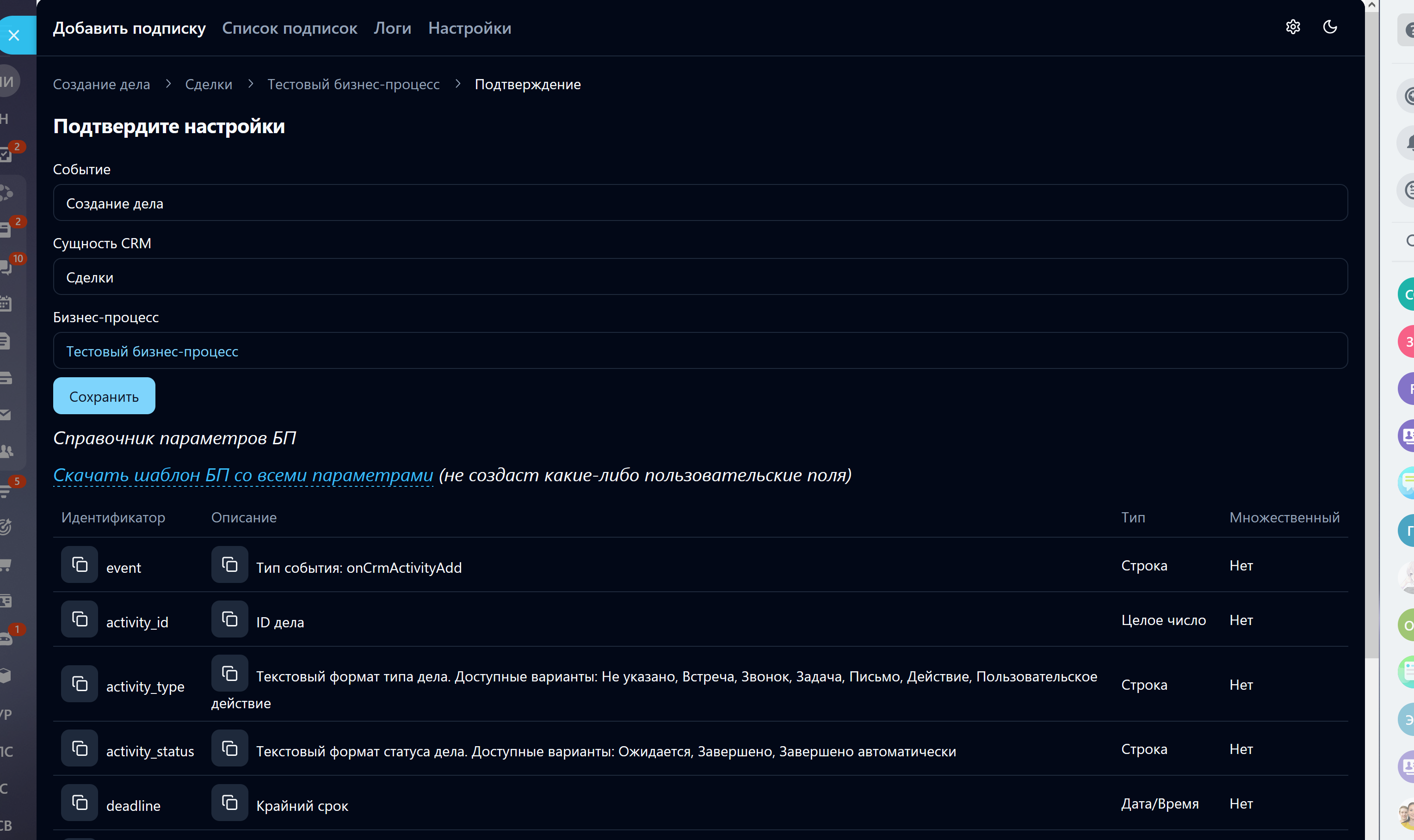
Task: Open the 'Настройки' tab
Action: pyautogui.click(x=469, y=28)
